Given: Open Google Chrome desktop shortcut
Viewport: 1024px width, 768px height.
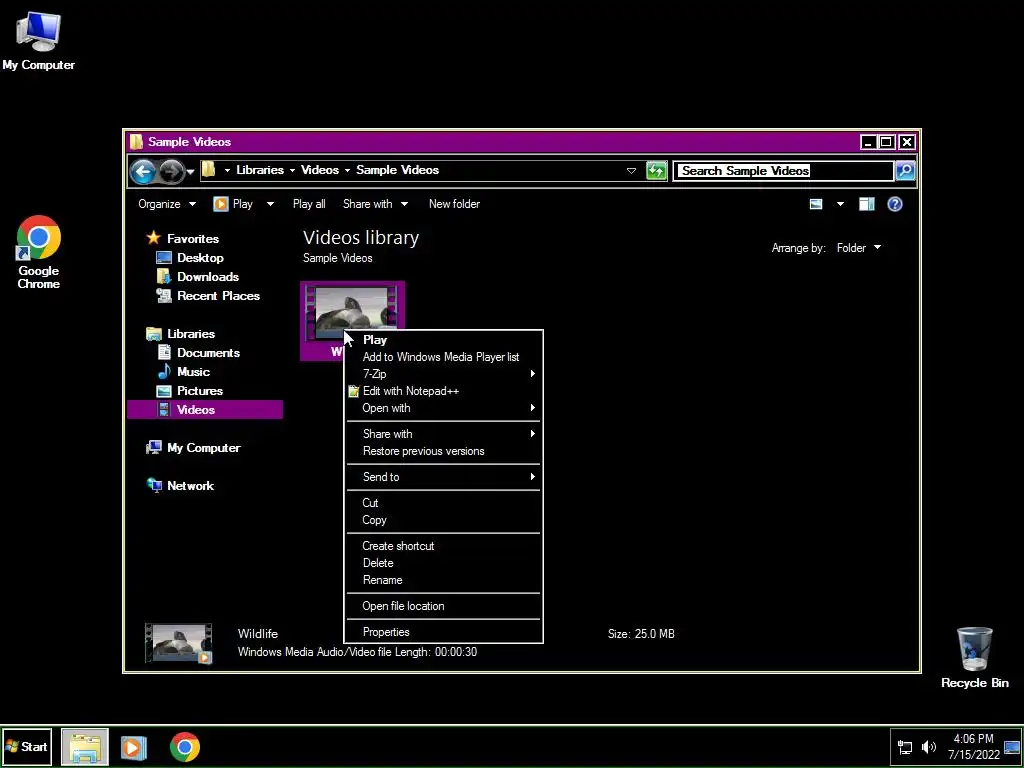Looking at the screenshot, I should pyautogui.click(x=39, y=252).
